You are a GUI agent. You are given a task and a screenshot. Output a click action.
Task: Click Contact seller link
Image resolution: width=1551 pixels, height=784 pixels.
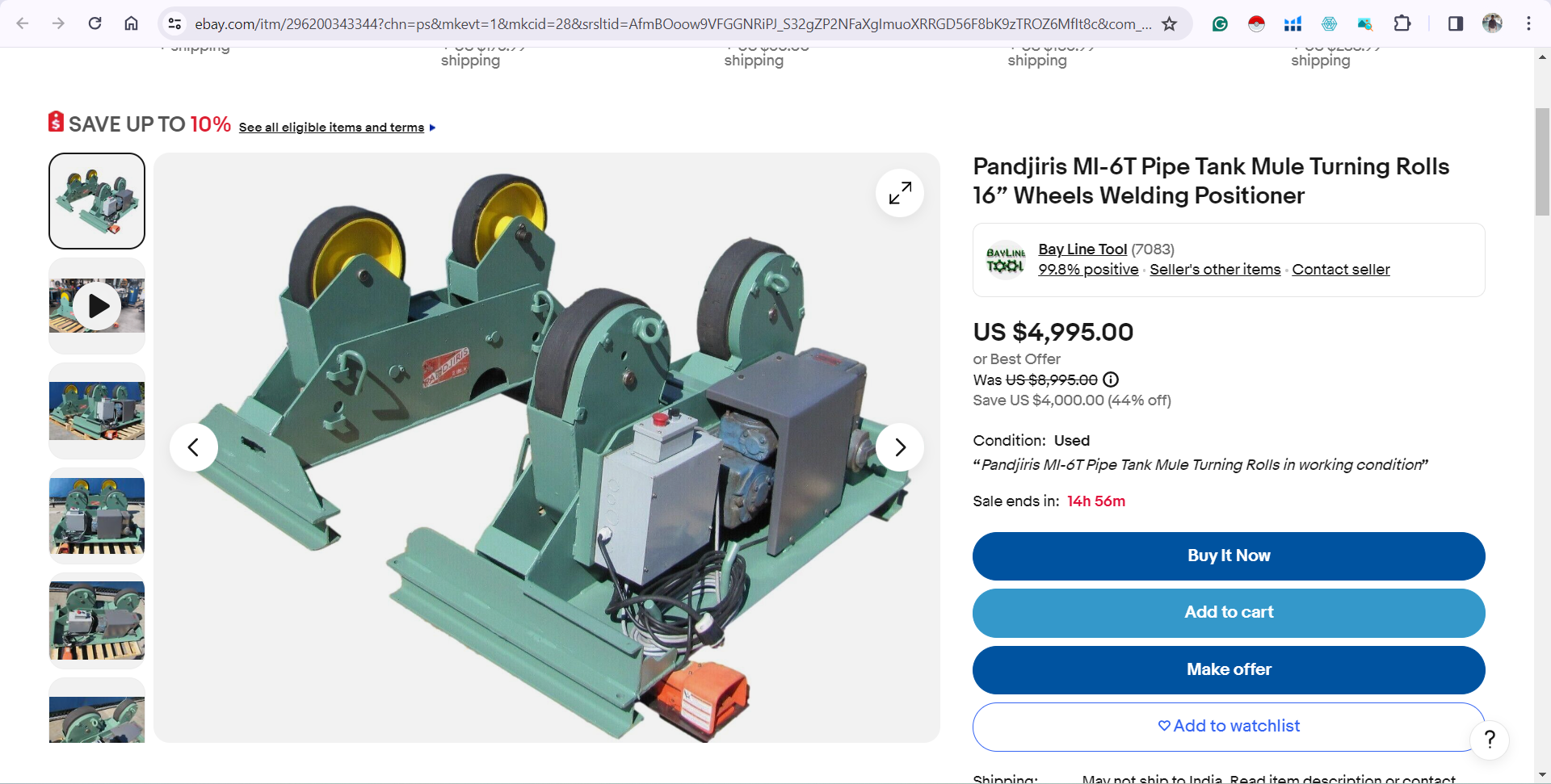(1341, 270)
